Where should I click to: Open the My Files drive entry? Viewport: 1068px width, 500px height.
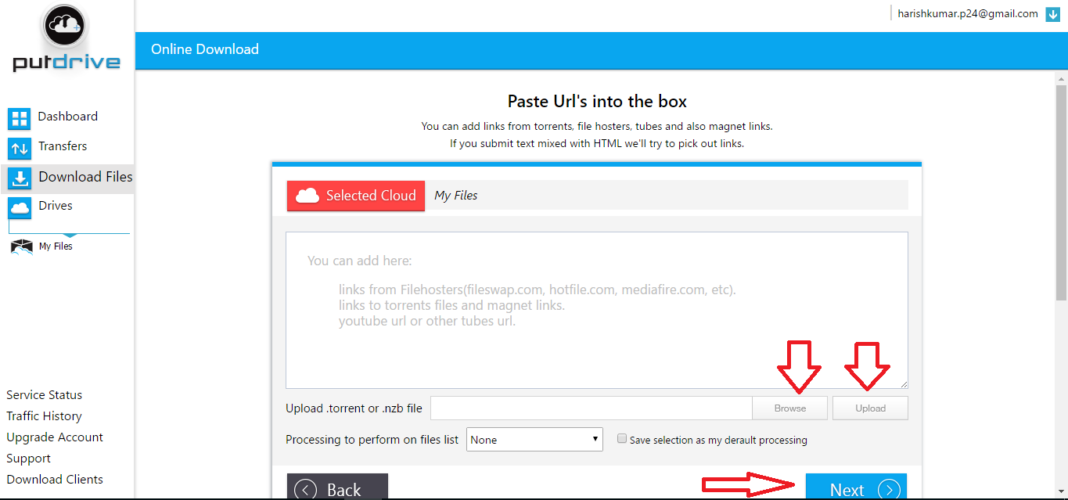click(x=56, y=247)
